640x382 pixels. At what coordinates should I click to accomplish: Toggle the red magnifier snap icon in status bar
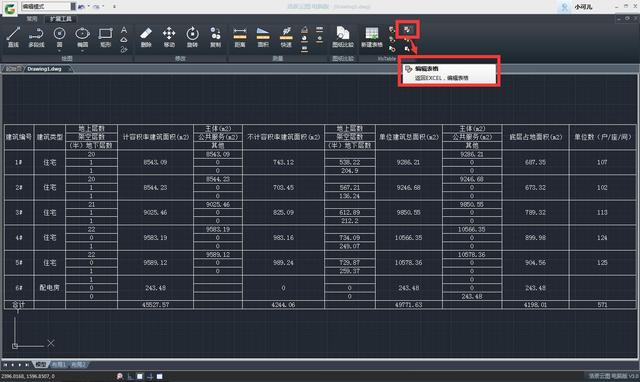120,376
